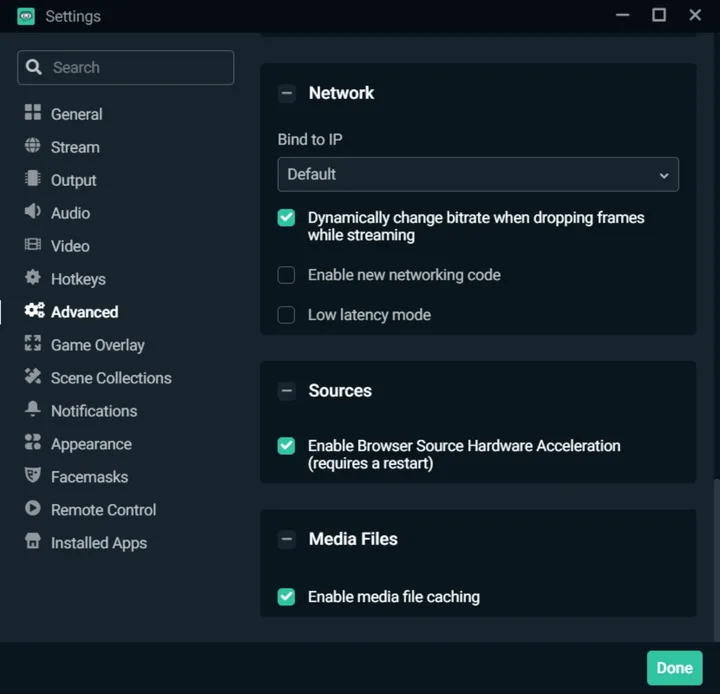Viewport: 720px width, 694px height.
Task: Switch to Appearance settings
Action: coord(91,444)
